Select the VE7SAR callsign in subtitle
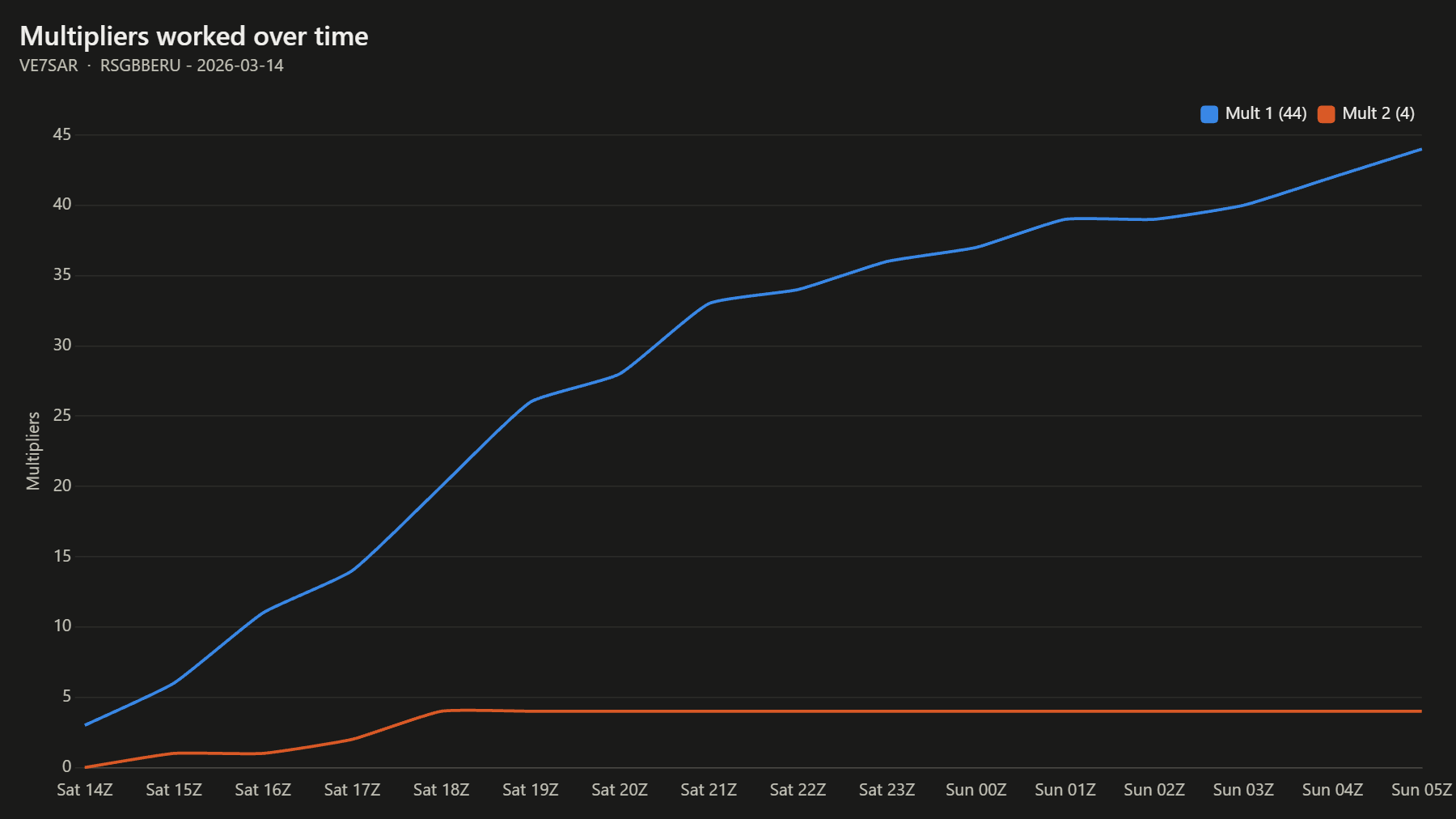Viewport: 1456px width, 819px height. coord(49,66)
